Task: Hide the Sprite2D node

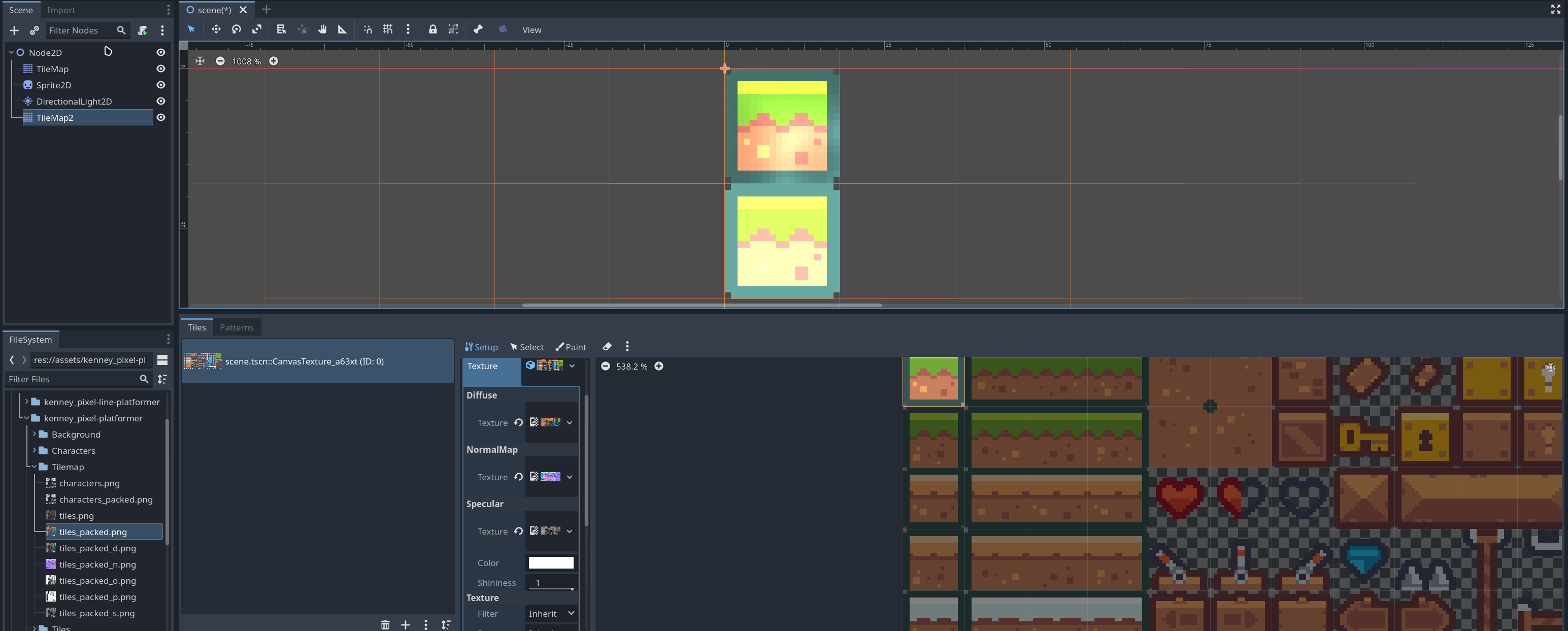Action: click(160, 85)
